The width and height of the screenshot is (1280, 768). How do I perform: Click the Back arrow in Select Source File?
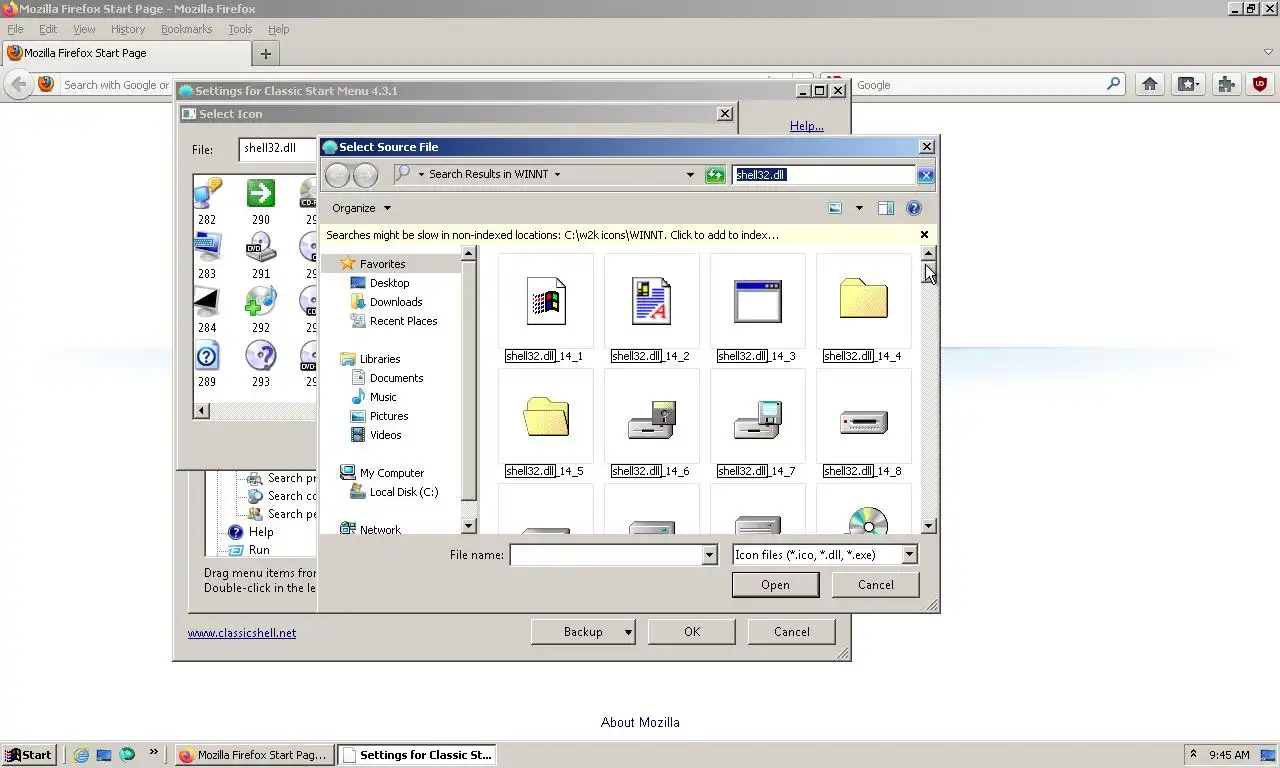[x=338, y=175]
